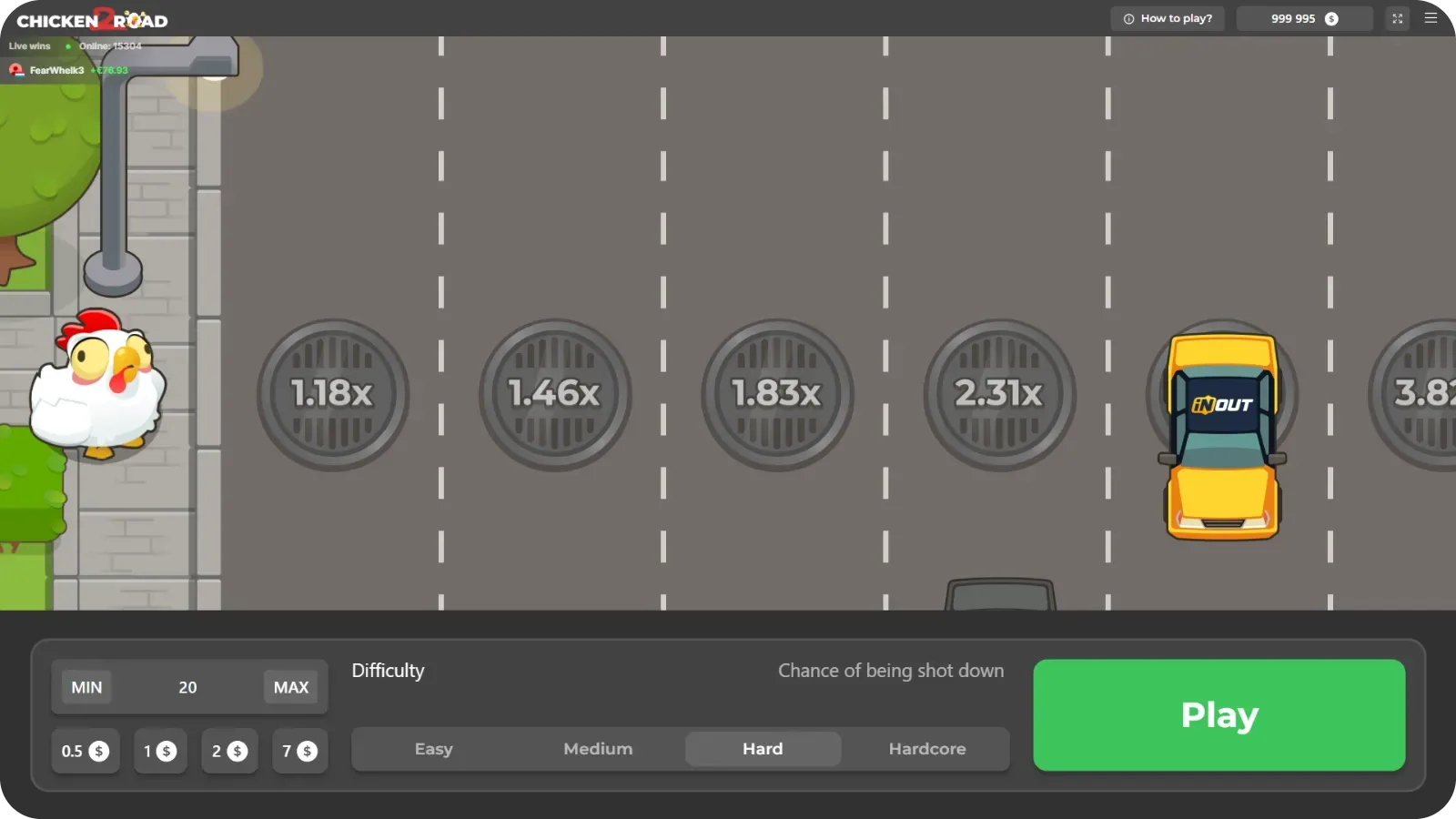1456x819 pixels.
Task: Select the 7 dollar bet chip
Action: tap(299, 751)
